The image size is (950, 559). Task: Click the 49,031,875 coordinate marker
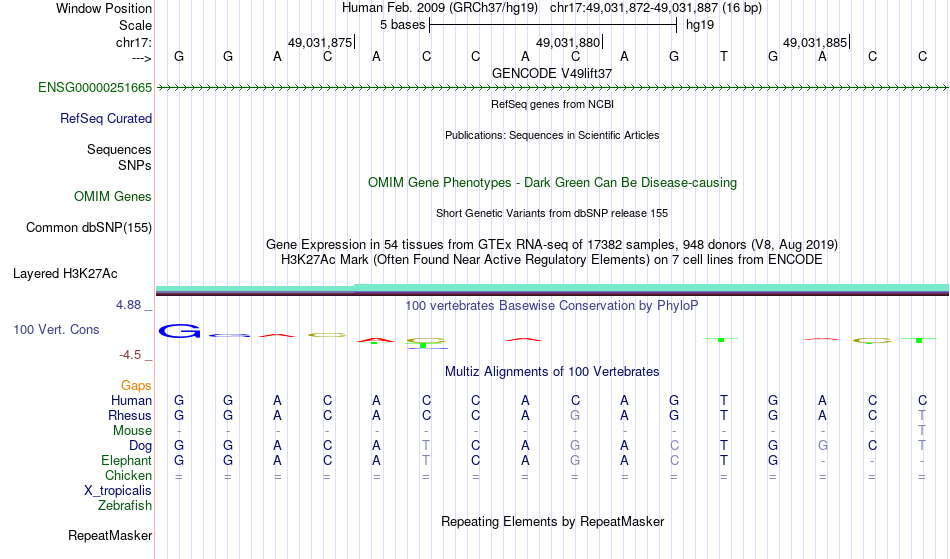(x=320, y=42)
